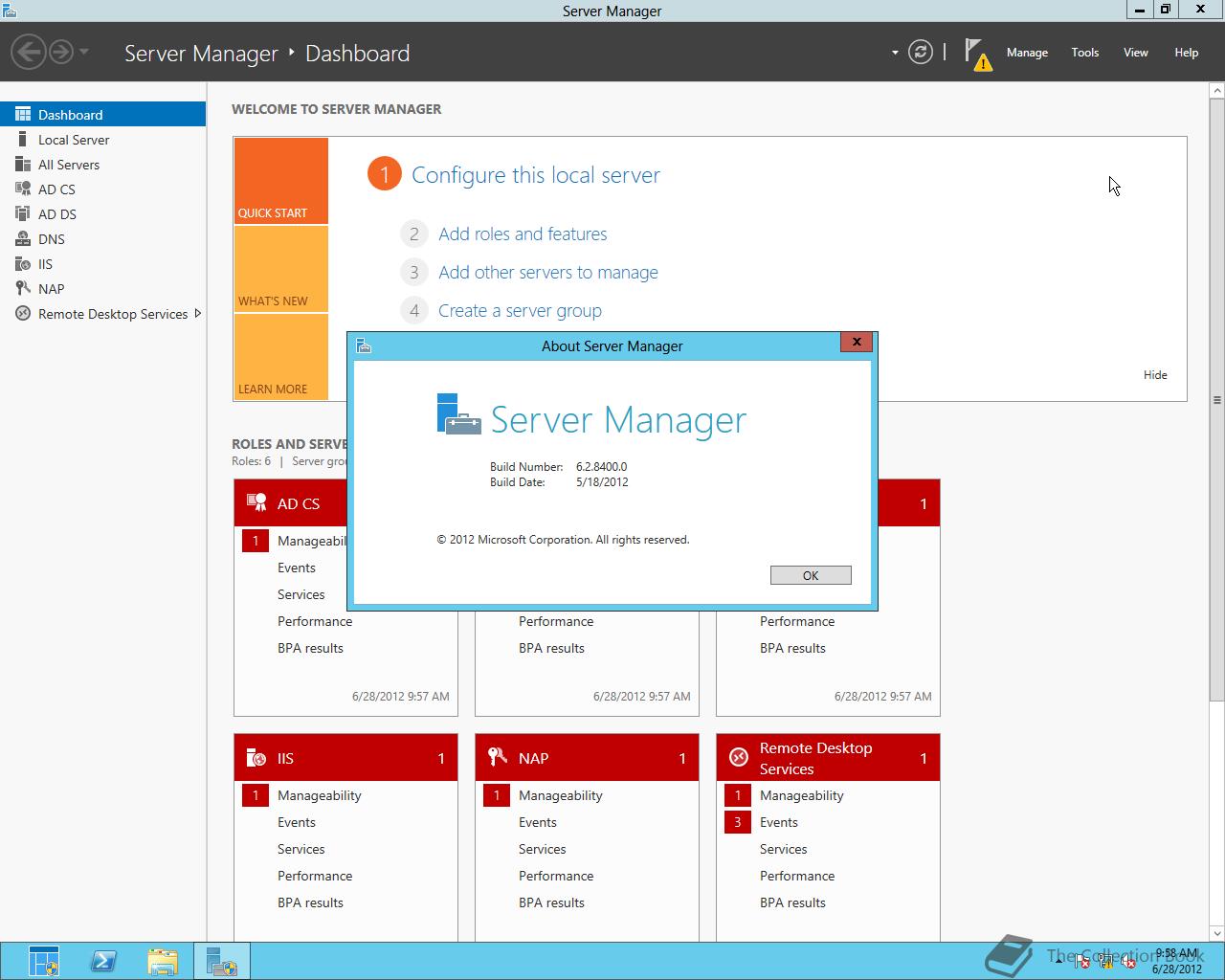
Task: Click the Server Manager taskbar button
Action: 222,961
